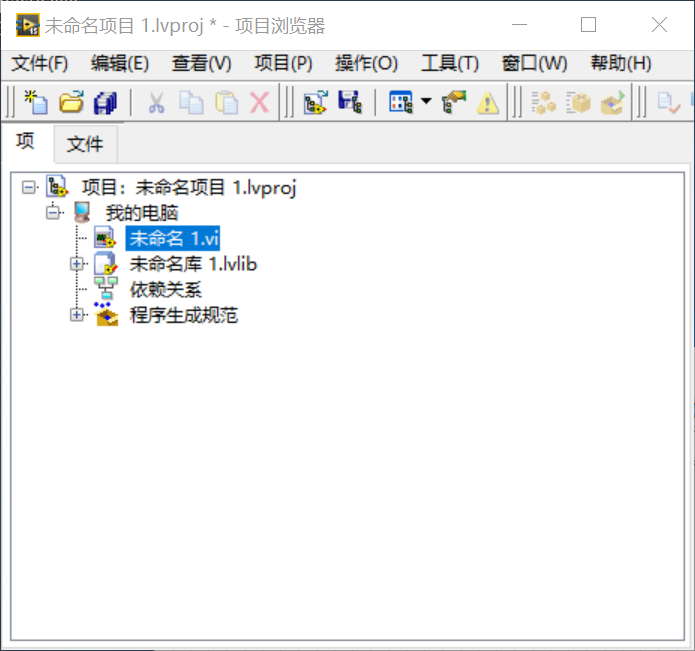
Task: Switch to the 文件 tab
Action: 85,144
